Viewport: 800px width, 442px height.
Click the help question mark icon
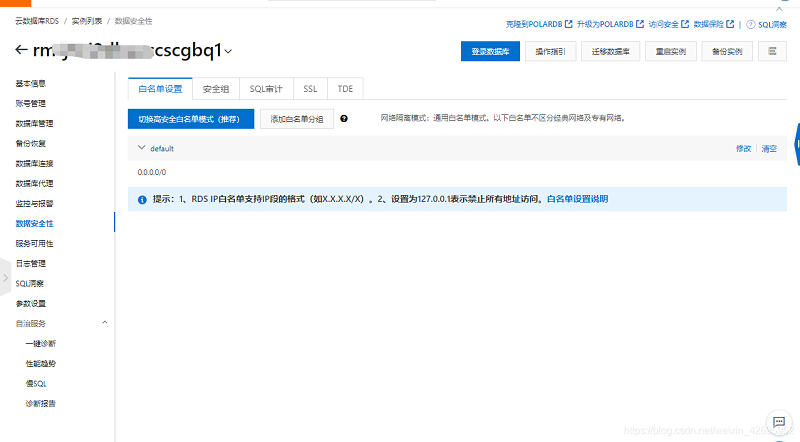point(344,118)
